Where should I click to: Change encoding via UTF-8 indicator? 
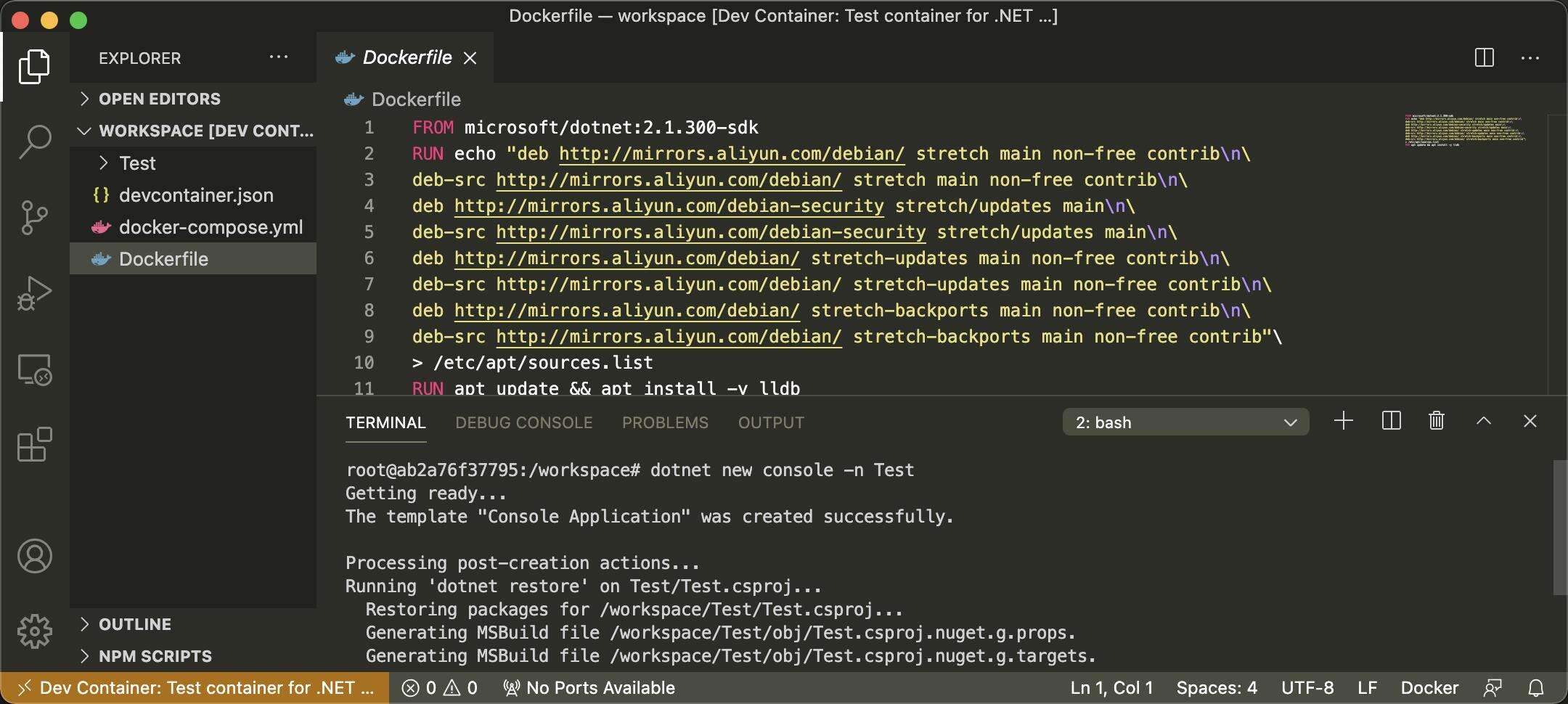pos(1307,687)
